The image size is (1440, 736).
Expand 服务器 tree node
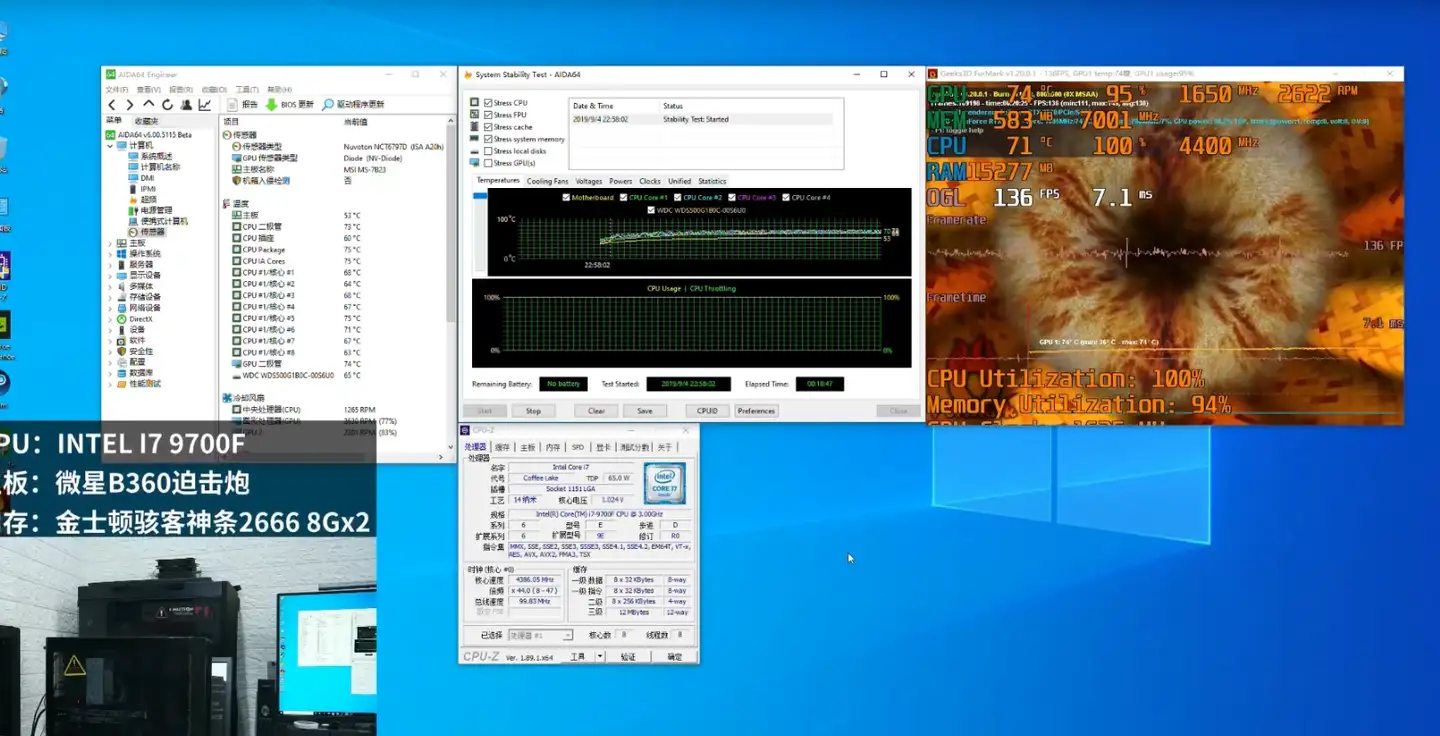(111, 265)
